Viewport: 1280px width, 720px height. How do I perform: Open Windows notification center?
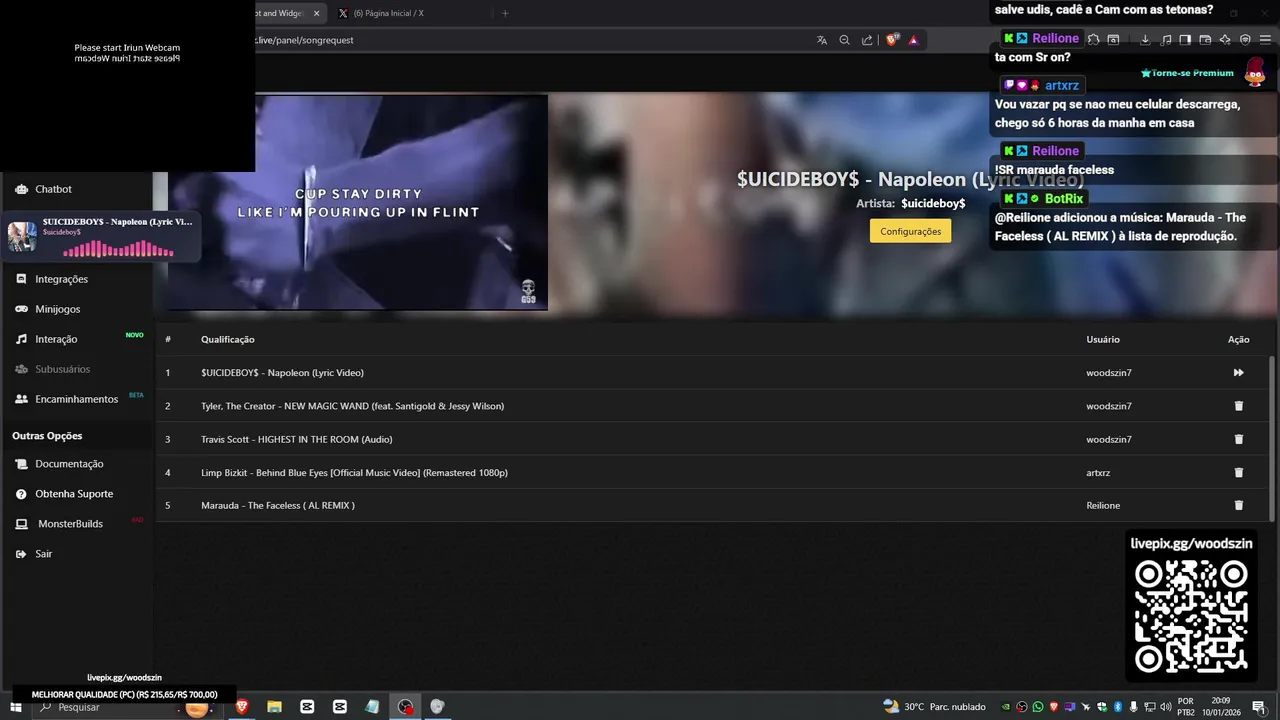click(1259, 707)
